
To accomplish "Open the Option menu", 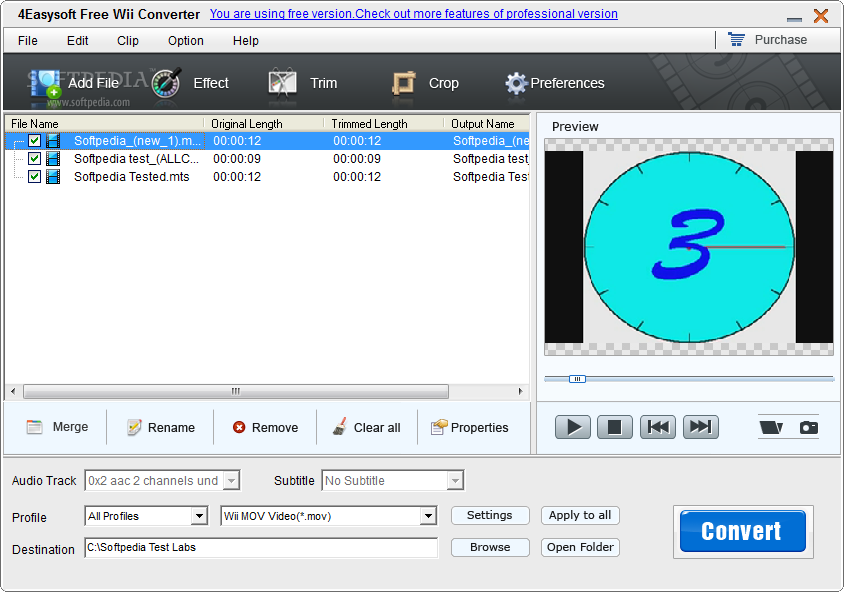I will tap(186, 41).
